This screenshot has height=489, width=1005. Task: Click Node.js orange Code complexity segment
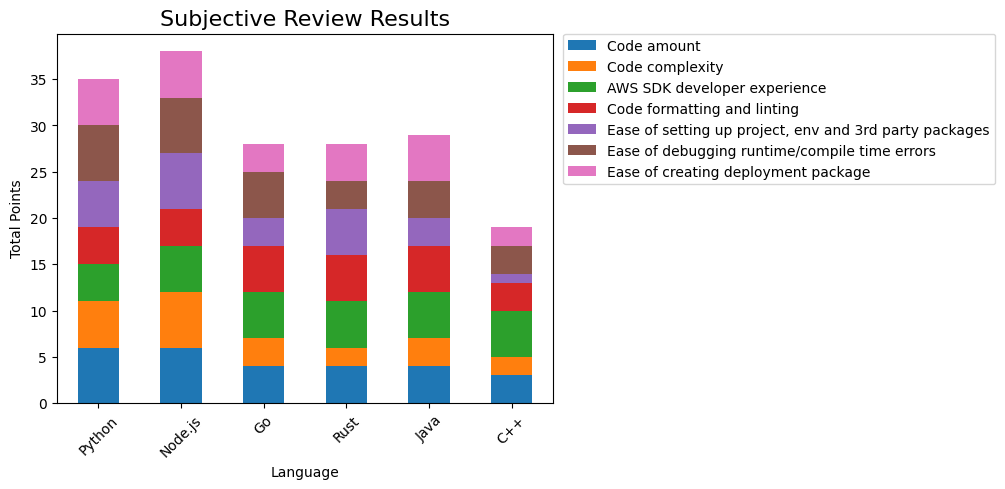coord(181,320)
